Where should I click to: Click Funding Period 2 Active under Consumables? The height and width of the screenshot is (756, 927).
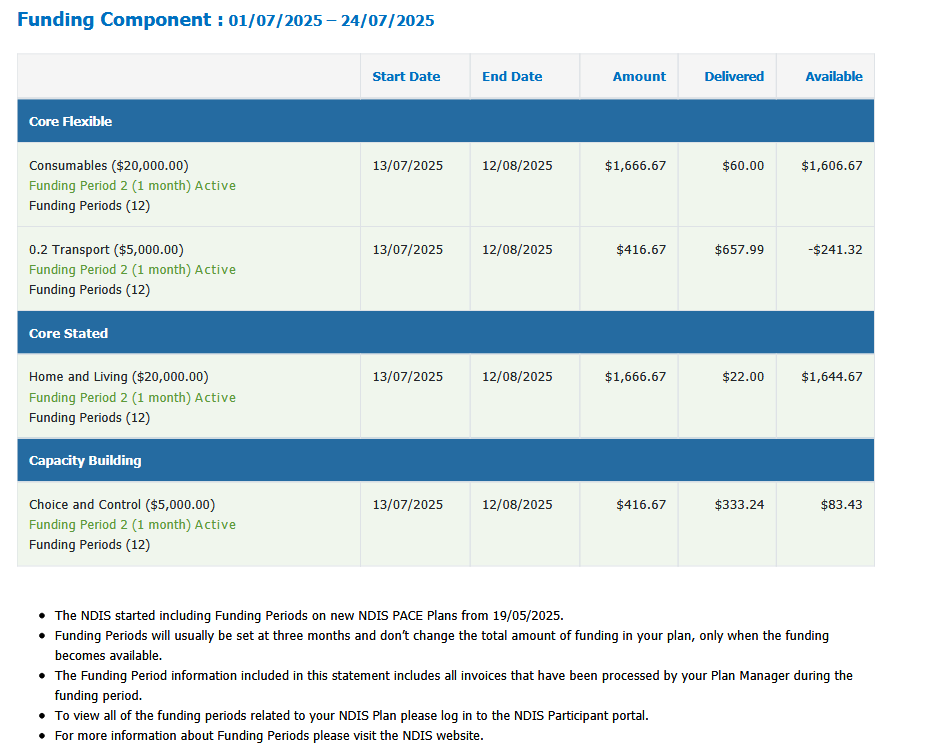pos(132,186)
